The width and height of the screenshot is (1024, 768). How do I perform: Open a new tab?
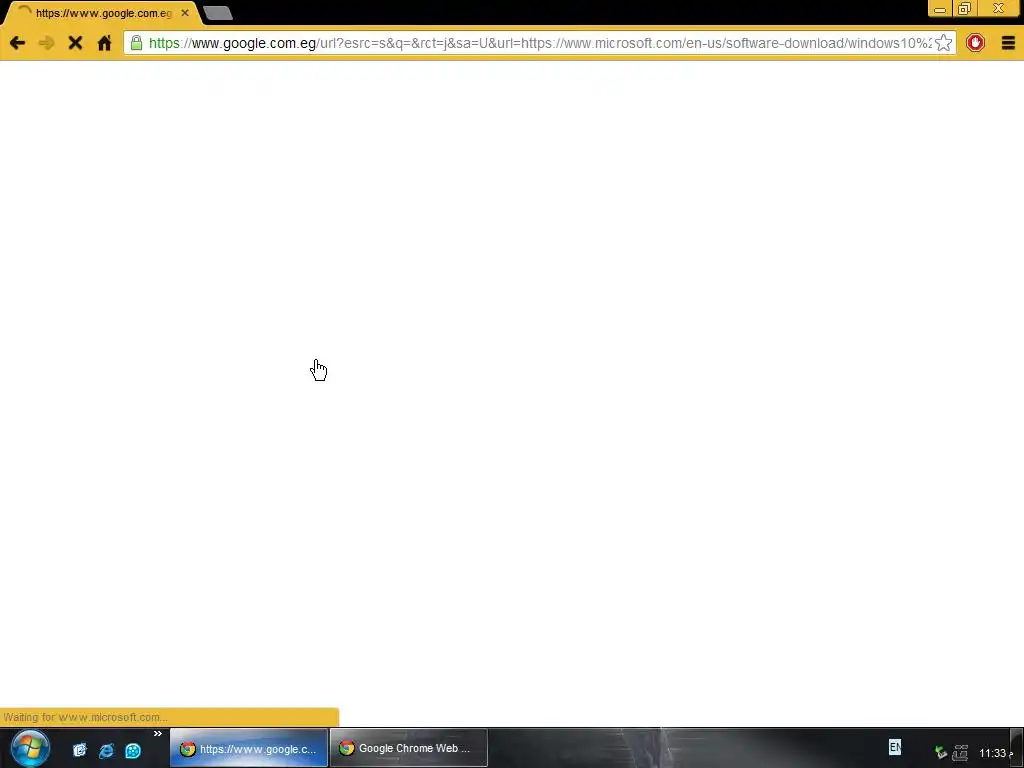[x=217, y=13]
